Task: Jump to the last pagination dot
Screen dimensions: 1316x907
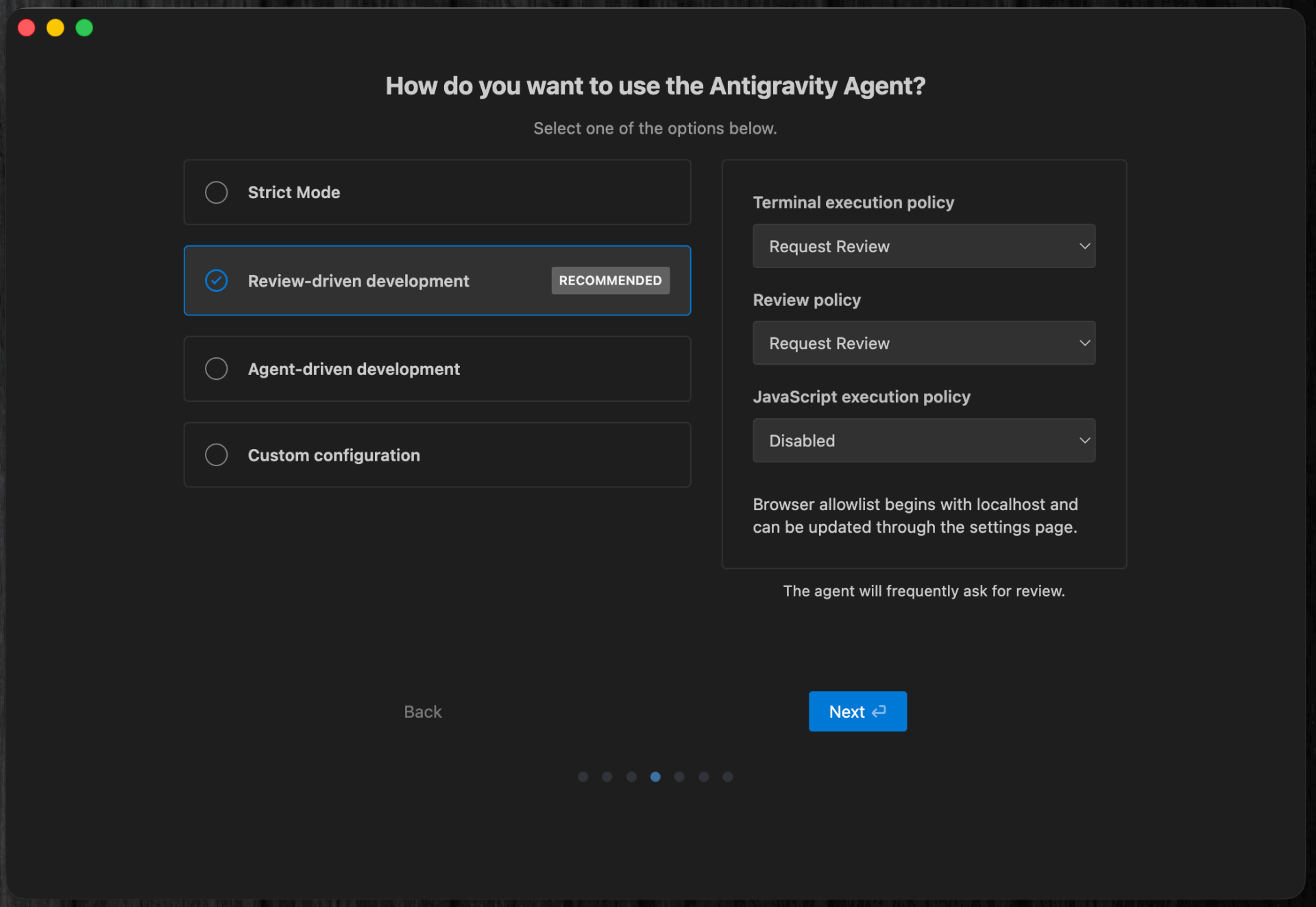Action: pos(728,777)
